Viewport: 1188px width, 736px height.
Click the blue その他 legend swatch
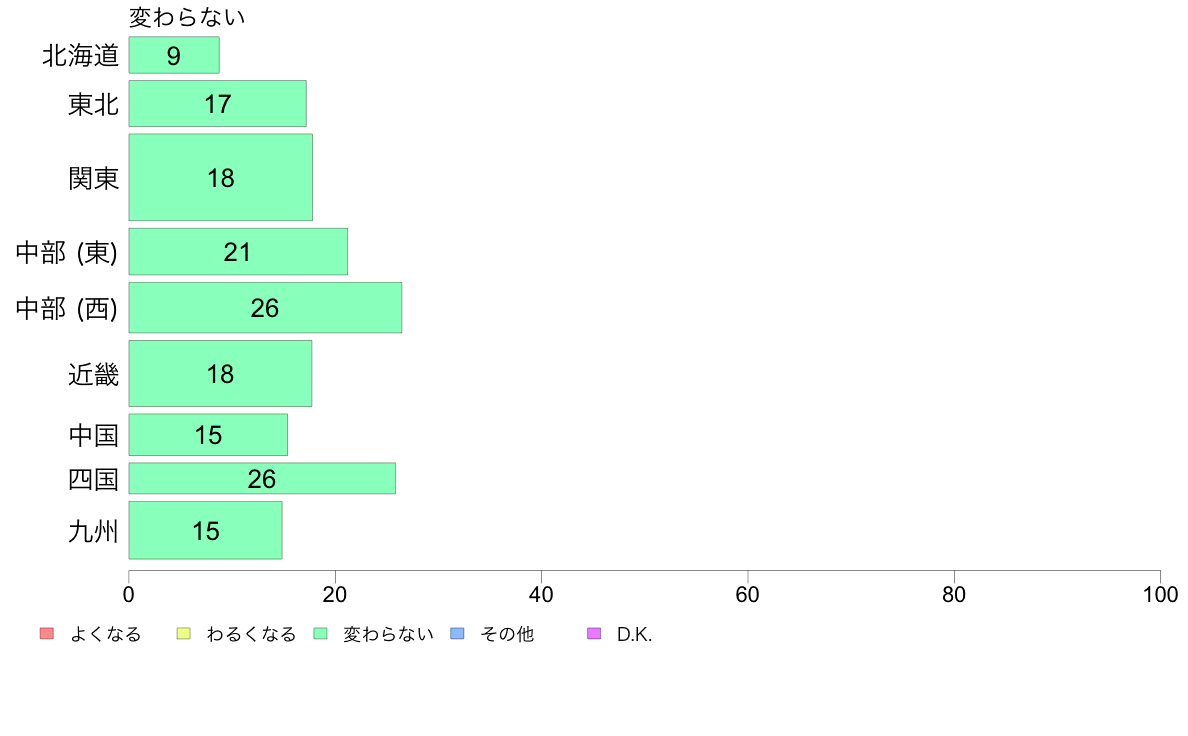457,634
